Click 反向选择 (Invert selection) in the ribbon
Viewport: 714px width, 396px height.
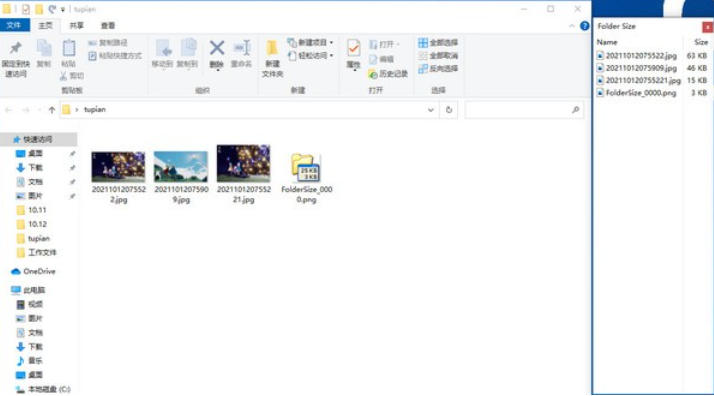(438, 68)
